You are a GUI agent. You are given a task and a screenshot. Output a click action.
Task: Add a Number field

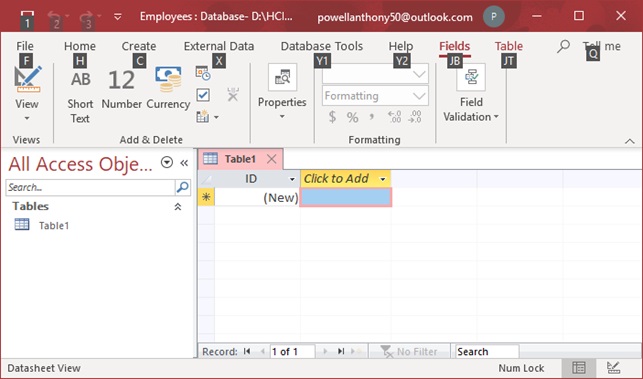click(x=121, y=89)
